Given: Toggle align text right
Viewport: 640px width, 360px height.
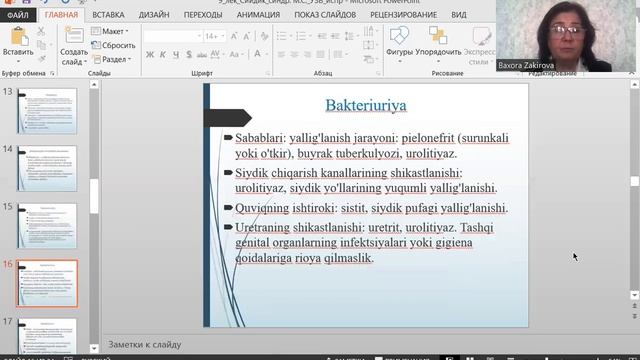Looking at the screenshot, I should (307, 54).
